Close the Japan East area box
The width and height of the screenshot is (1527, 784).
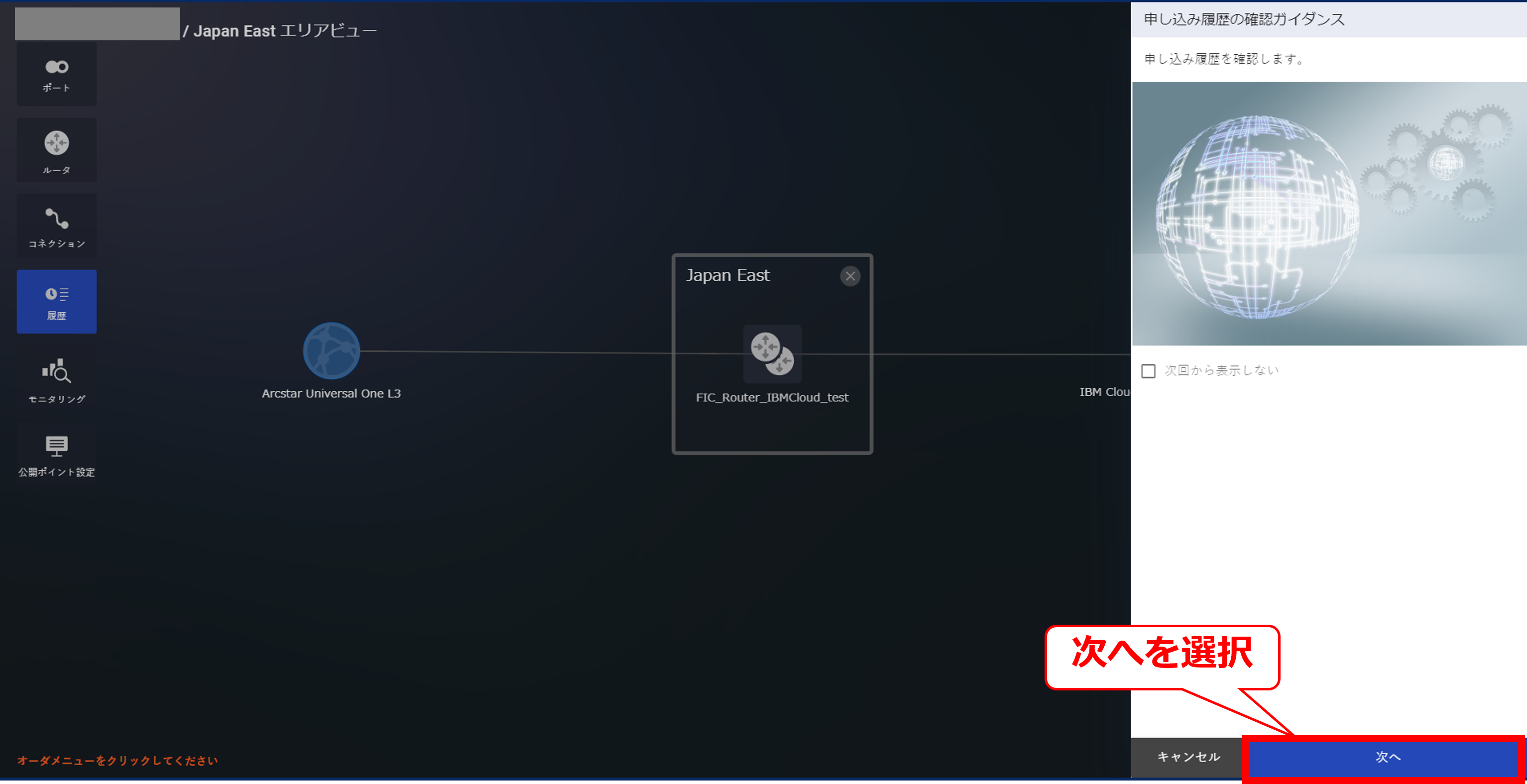(850, 276)
